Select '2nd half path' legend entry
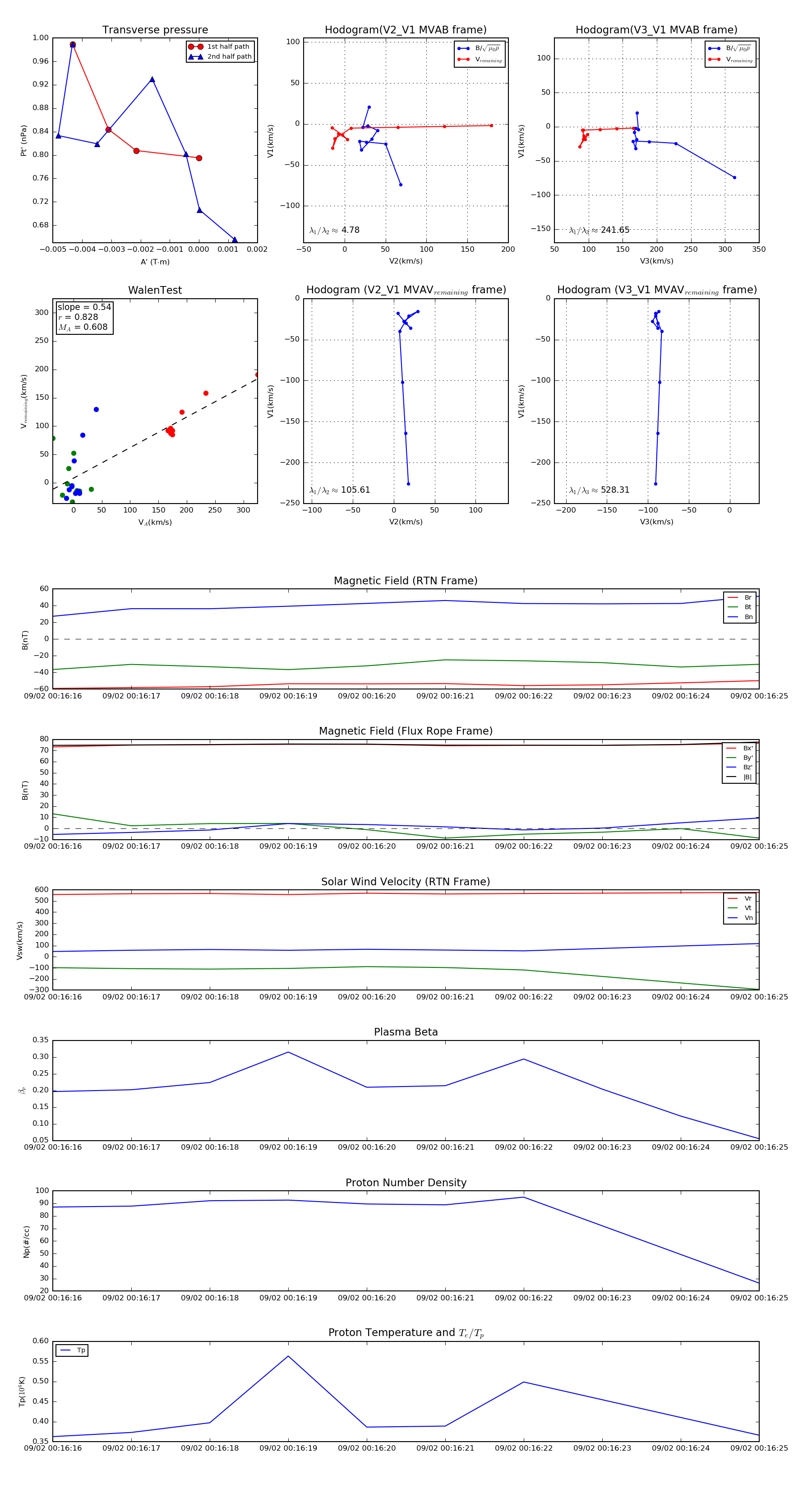 tap(220, 57)
